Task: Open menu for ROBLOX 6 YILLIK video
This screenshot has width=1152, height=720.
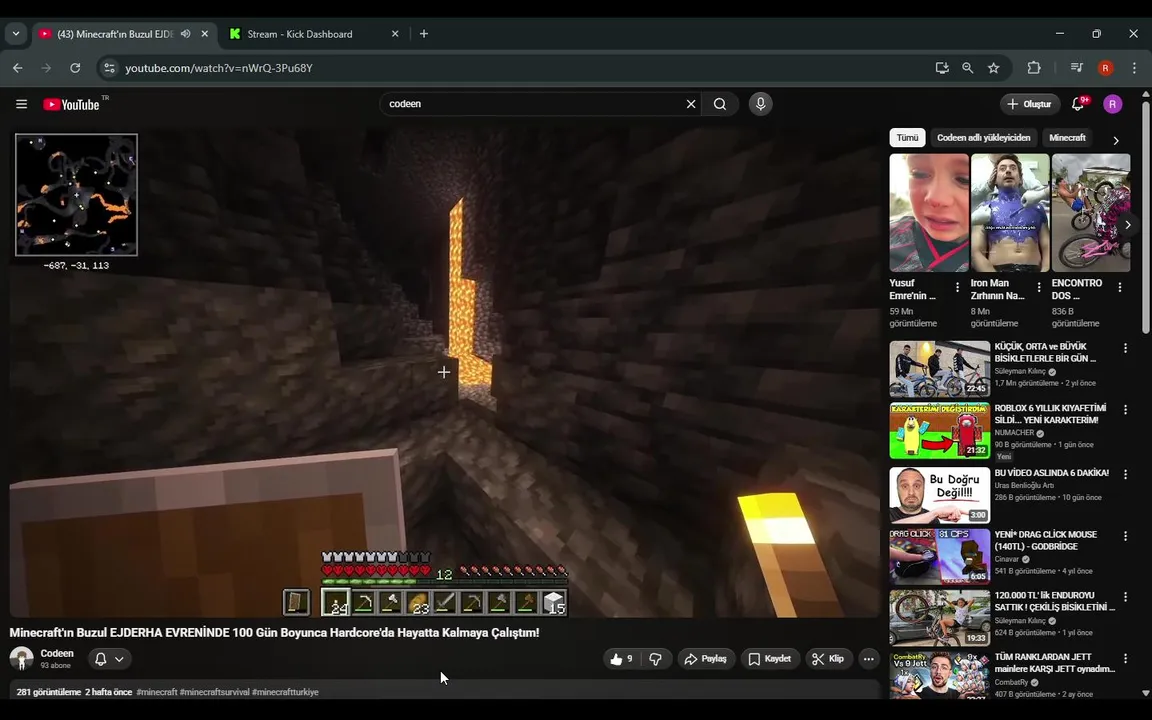Action: point(1125,410)
